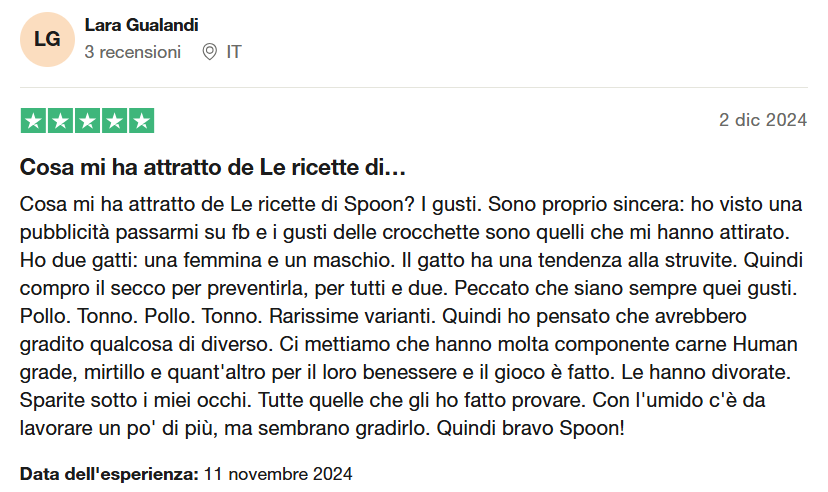Click the fourth green rating star

pos(115,121)
